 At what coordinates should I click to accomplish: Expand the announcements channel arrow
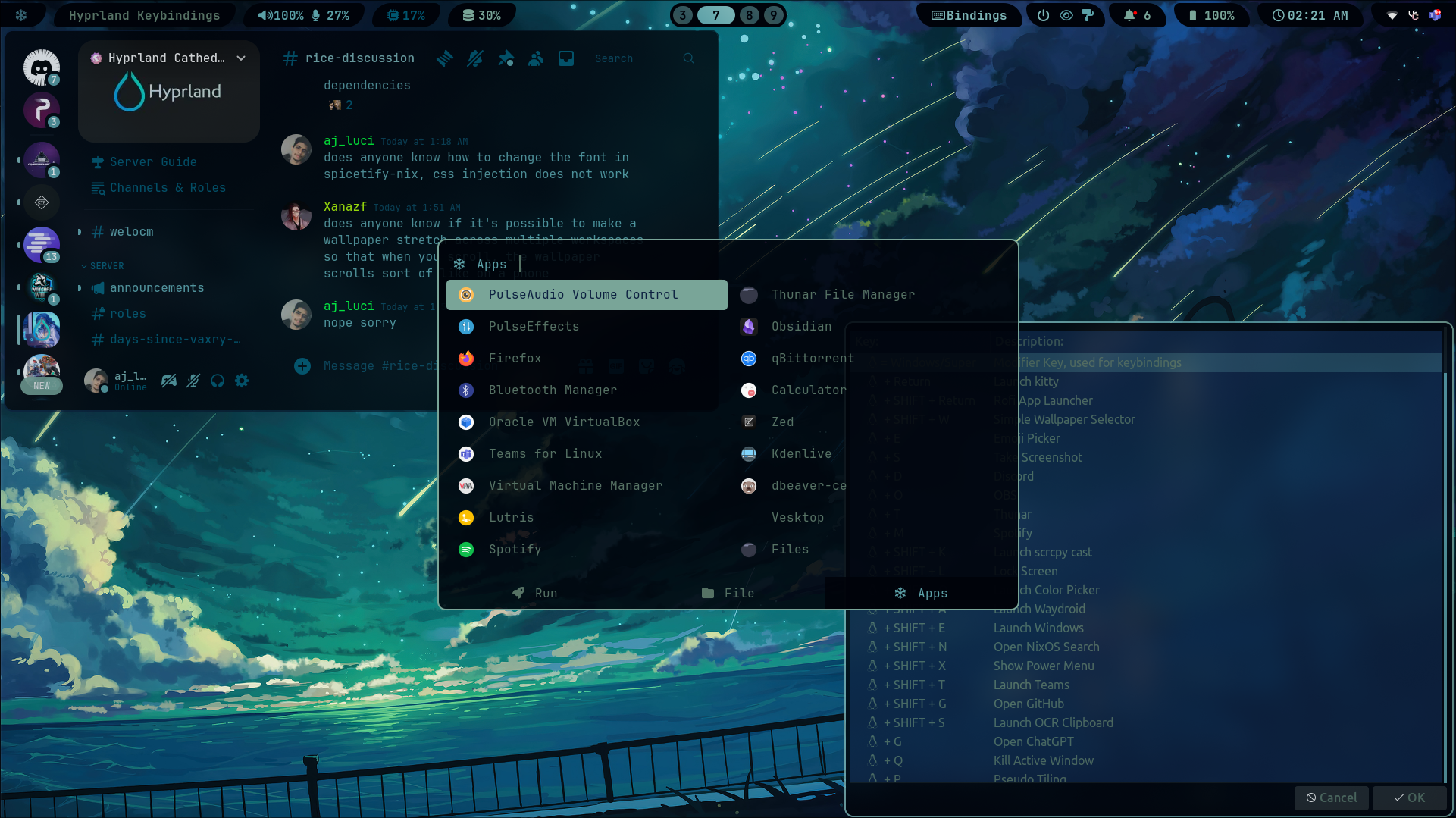pos(80,287)
